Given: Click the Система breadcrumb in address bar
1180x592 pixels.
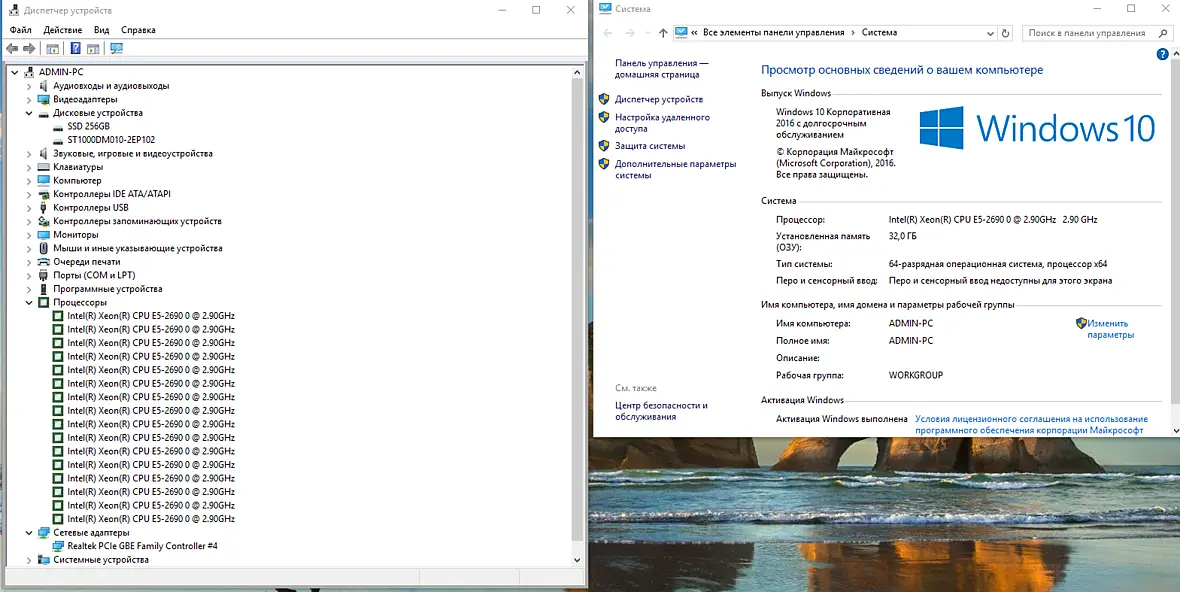Looking at the screenshot, I should (879, 33).
